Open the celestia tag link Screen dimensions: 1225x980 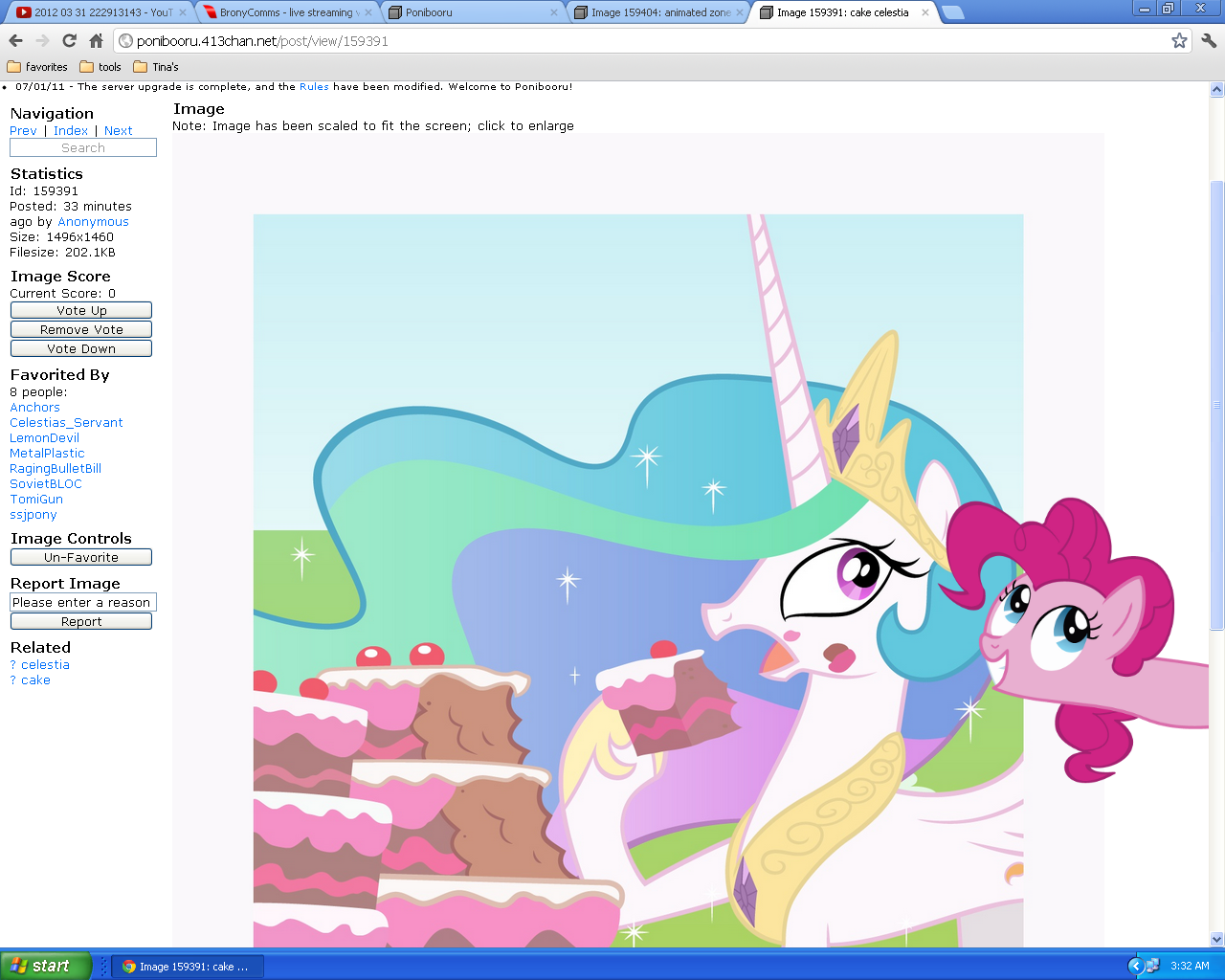45,665
